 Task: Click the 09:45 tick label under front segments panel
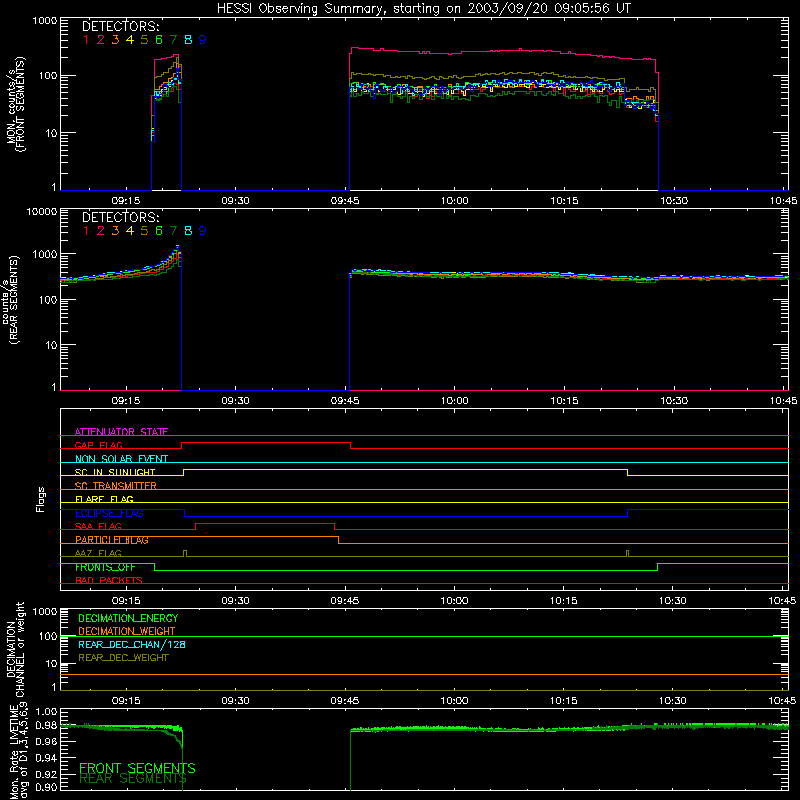(x=345, y=201)
